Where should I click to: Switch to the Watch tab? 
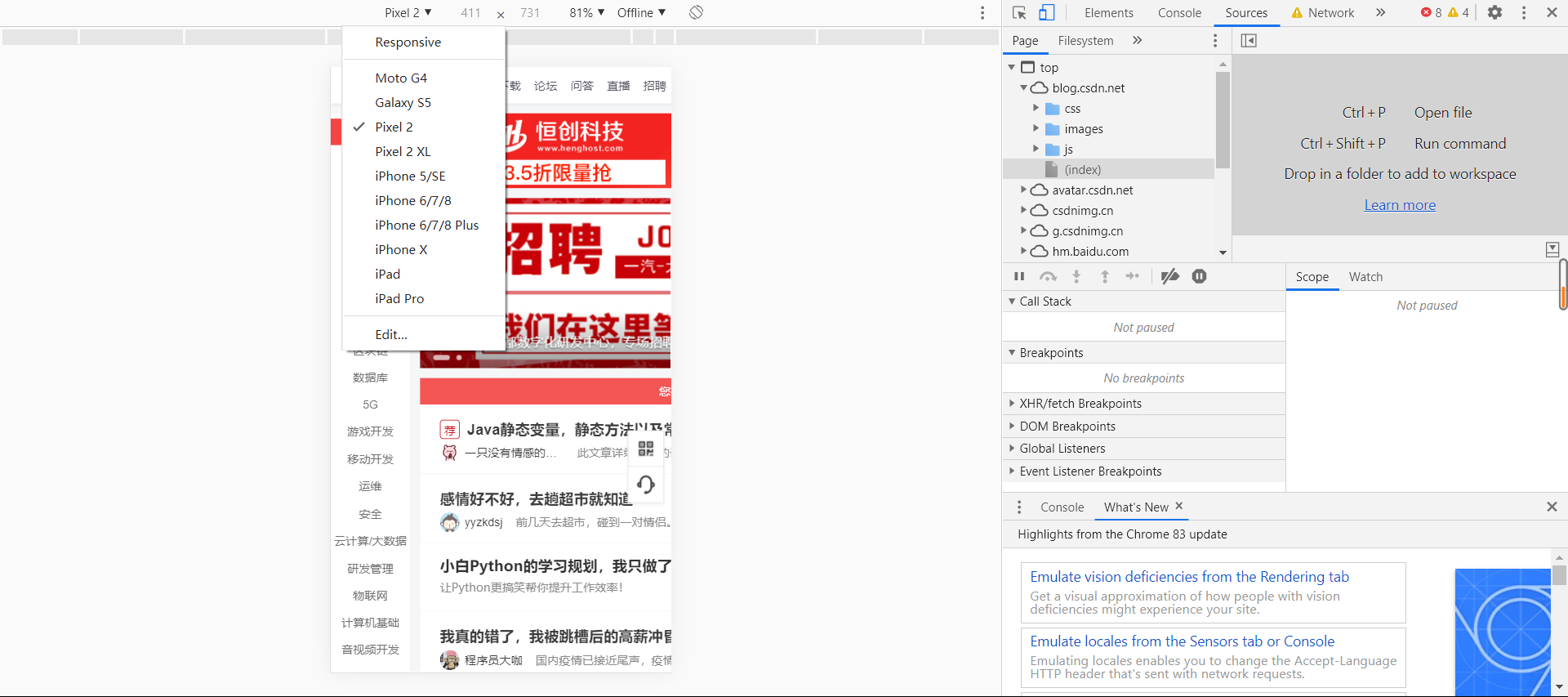click(1365, 277)
